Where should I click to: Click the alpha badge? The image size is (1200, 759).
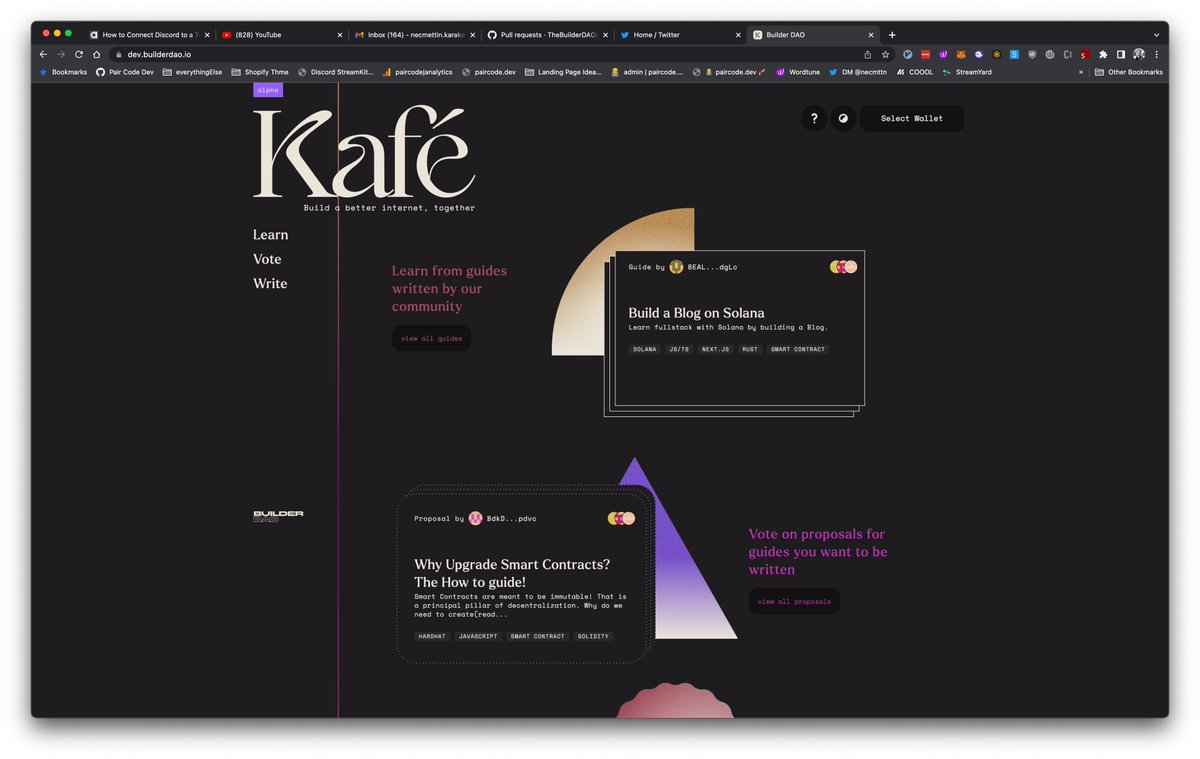click(x=268, y=90)
